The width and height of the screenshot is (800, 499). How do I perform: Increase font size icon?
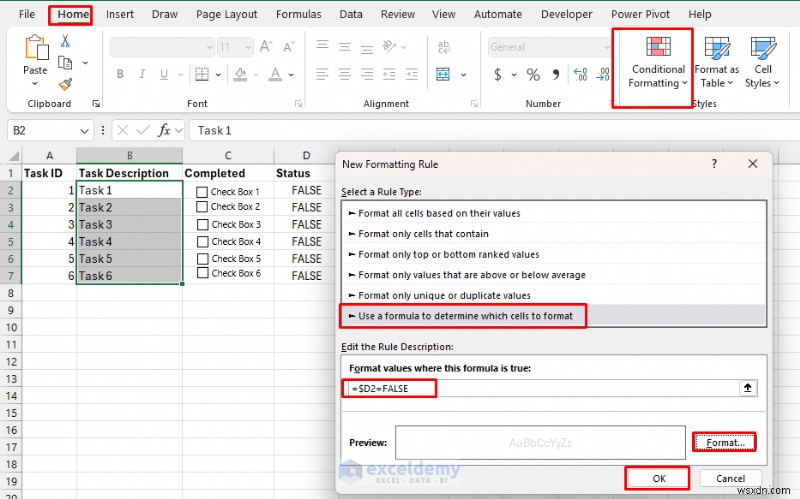click(266, 47)
